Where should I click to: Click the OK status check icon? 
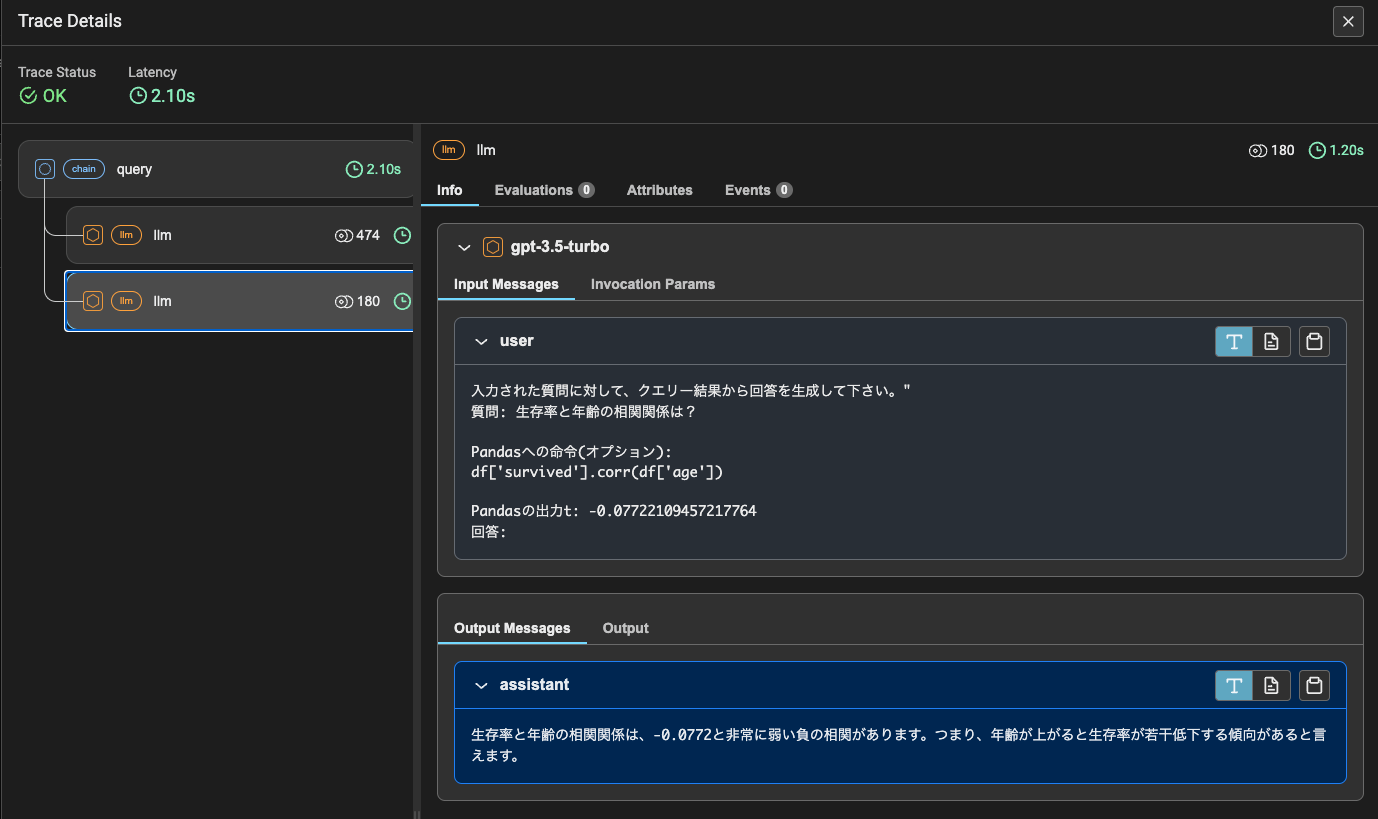click(x=28, y=97)
